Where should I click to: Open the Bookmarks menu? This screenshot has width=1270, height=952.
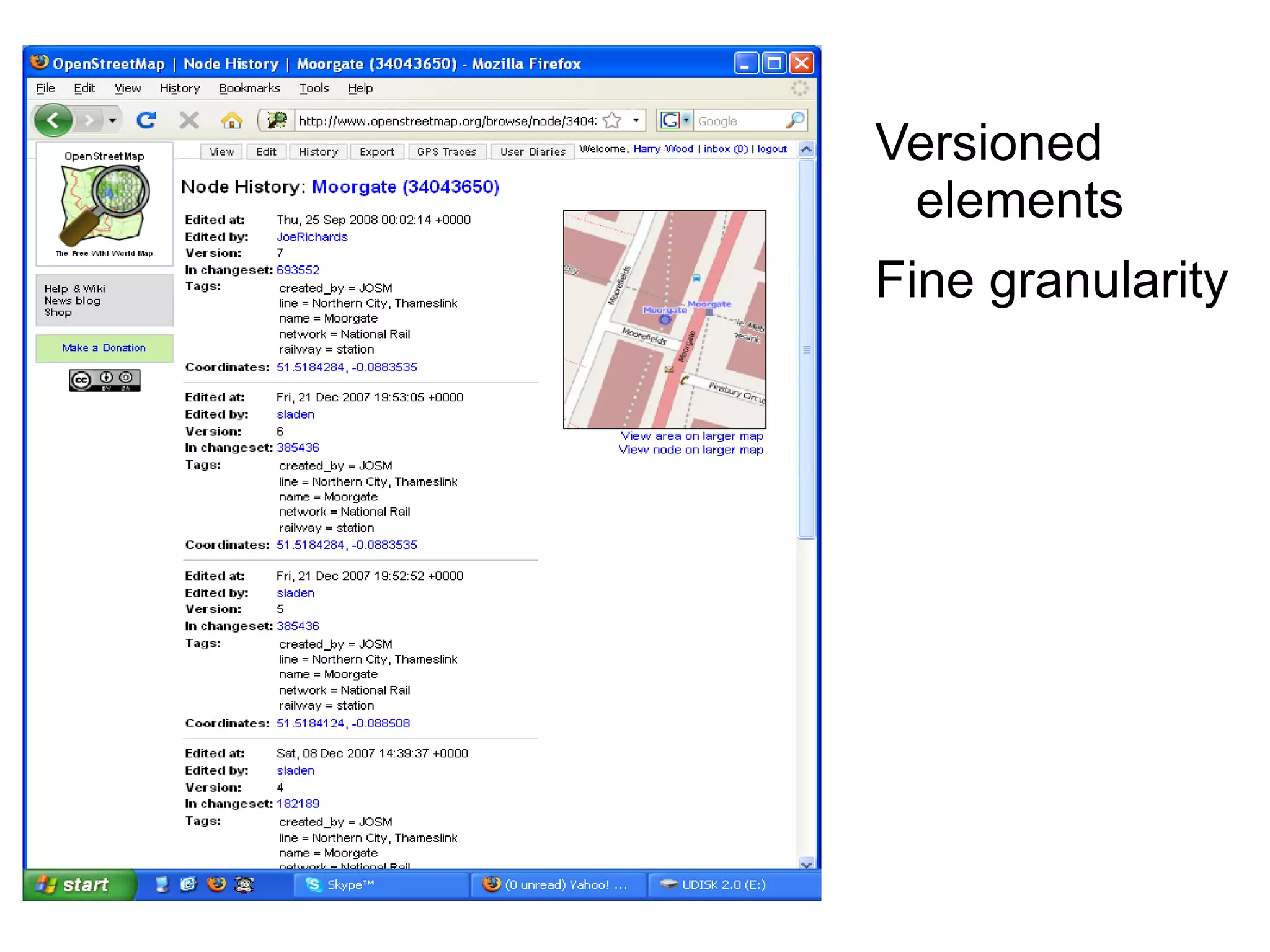249,88
